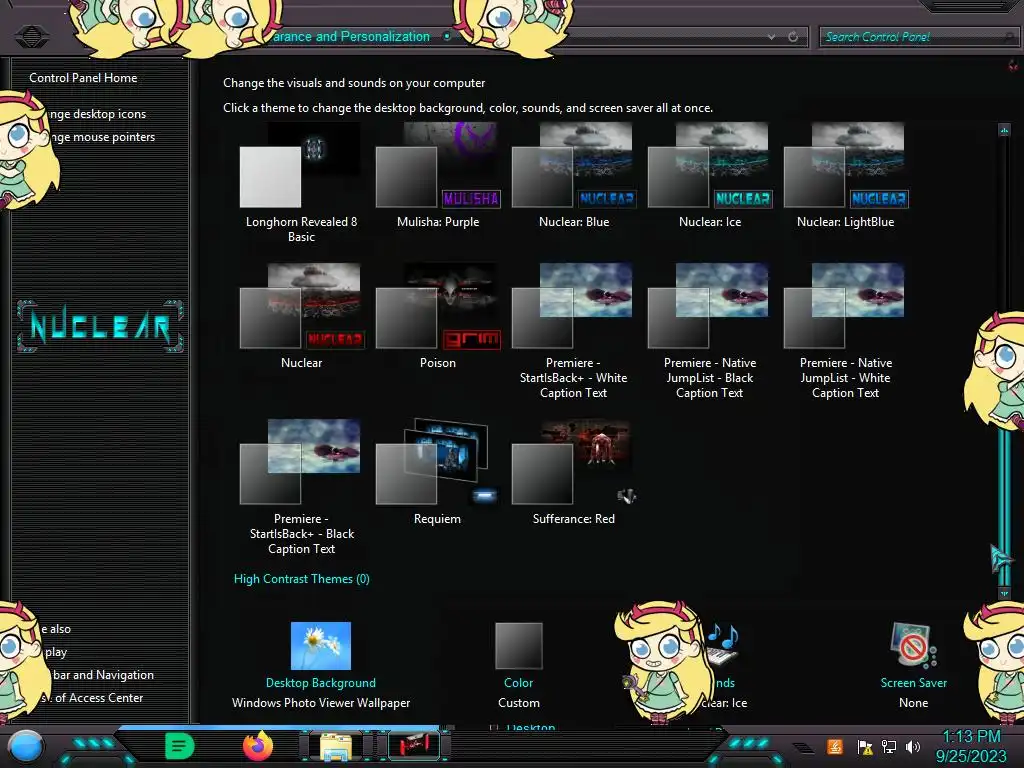Select the Poison theme

pos(438,316)
